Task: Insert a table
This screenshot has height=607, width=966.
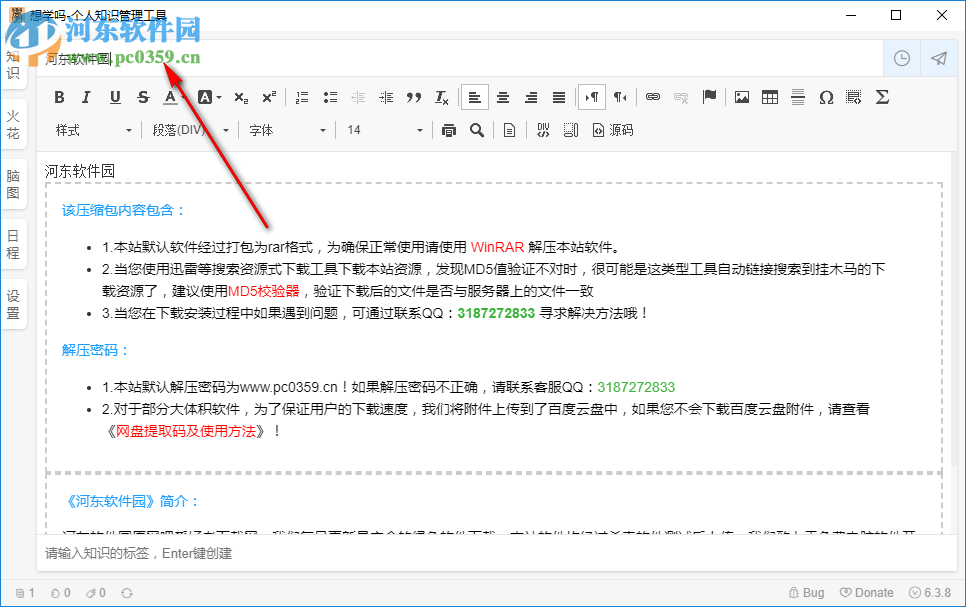Action: coord(768,97)
